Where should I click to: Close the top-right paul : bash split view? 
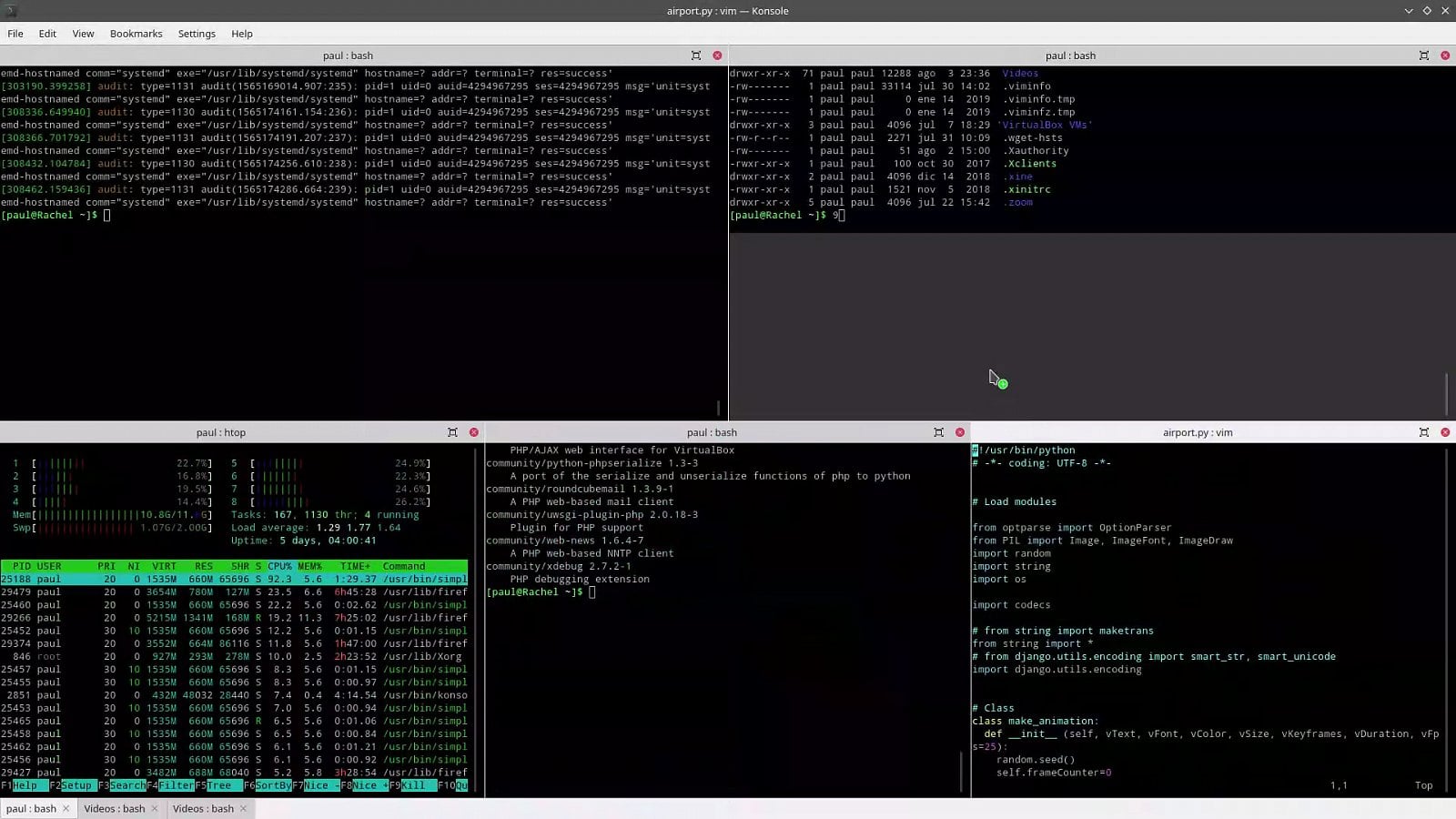coord(1445,55)
